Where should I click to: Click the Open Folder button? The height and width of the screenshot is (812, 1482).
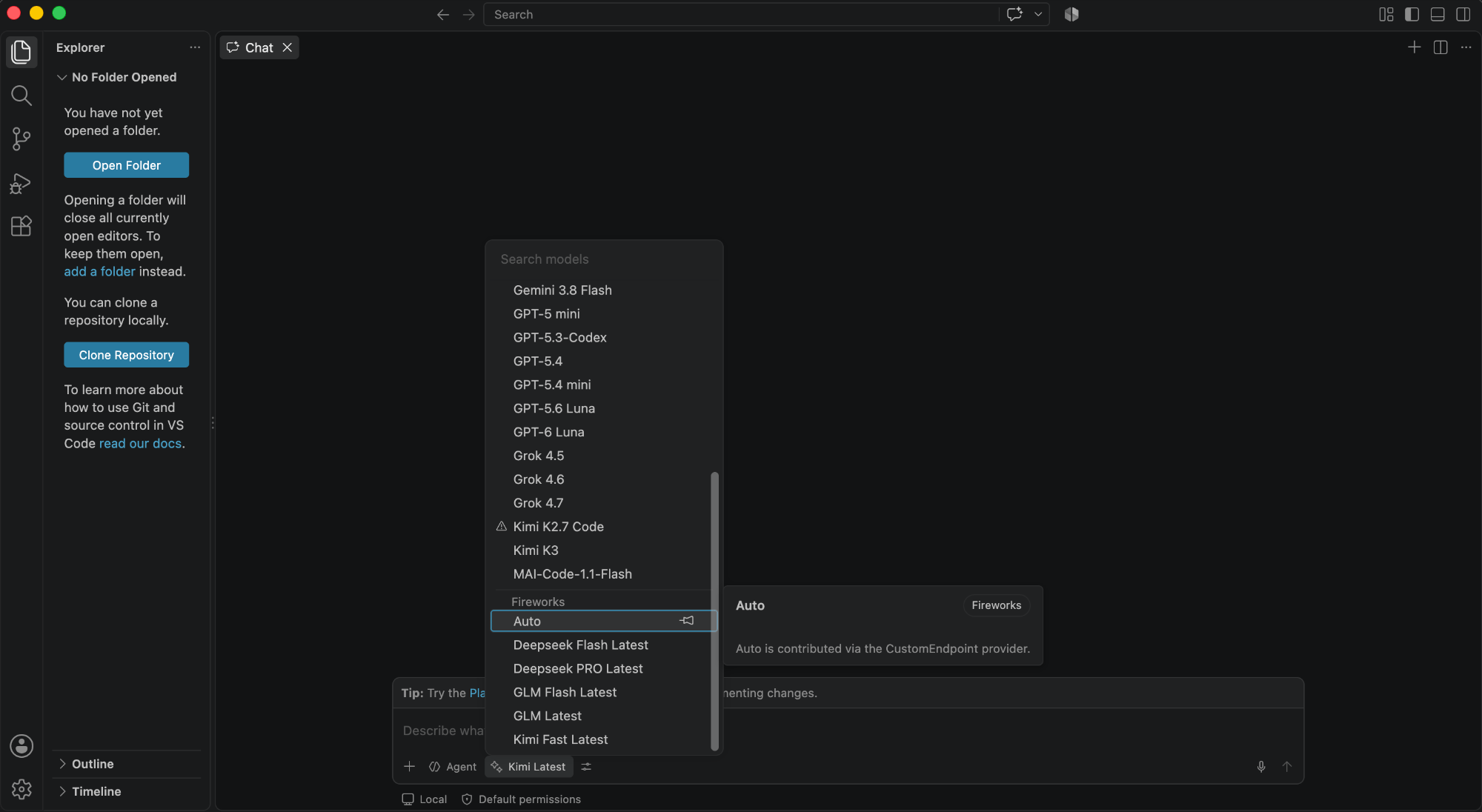click(x=127, y=165)
